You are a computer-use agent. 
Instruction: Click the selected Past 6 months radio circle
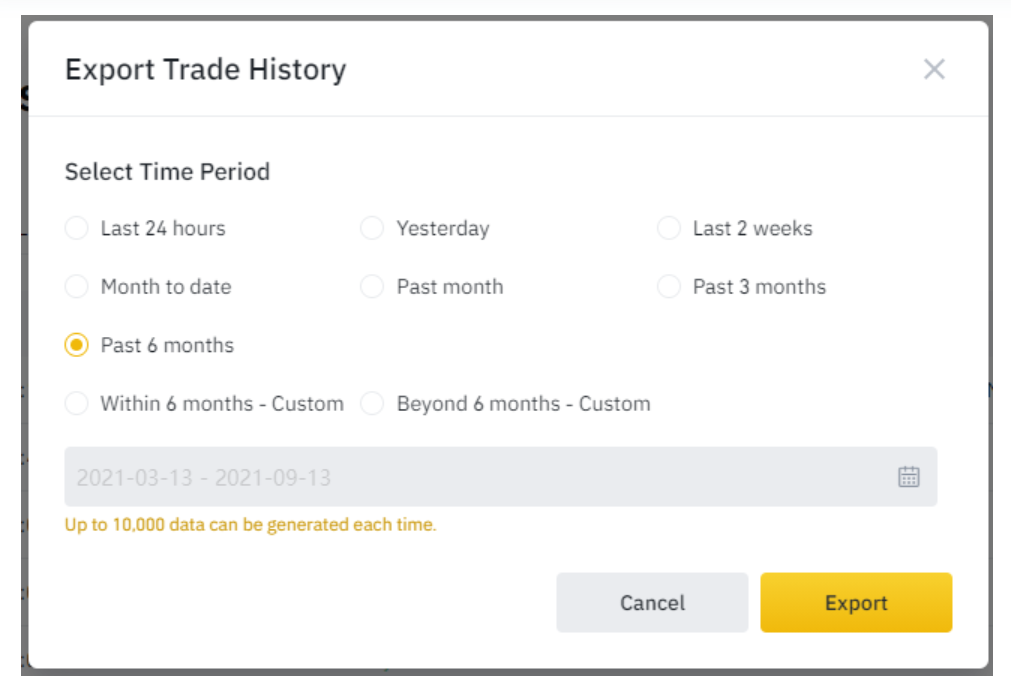tap(77, 345)
